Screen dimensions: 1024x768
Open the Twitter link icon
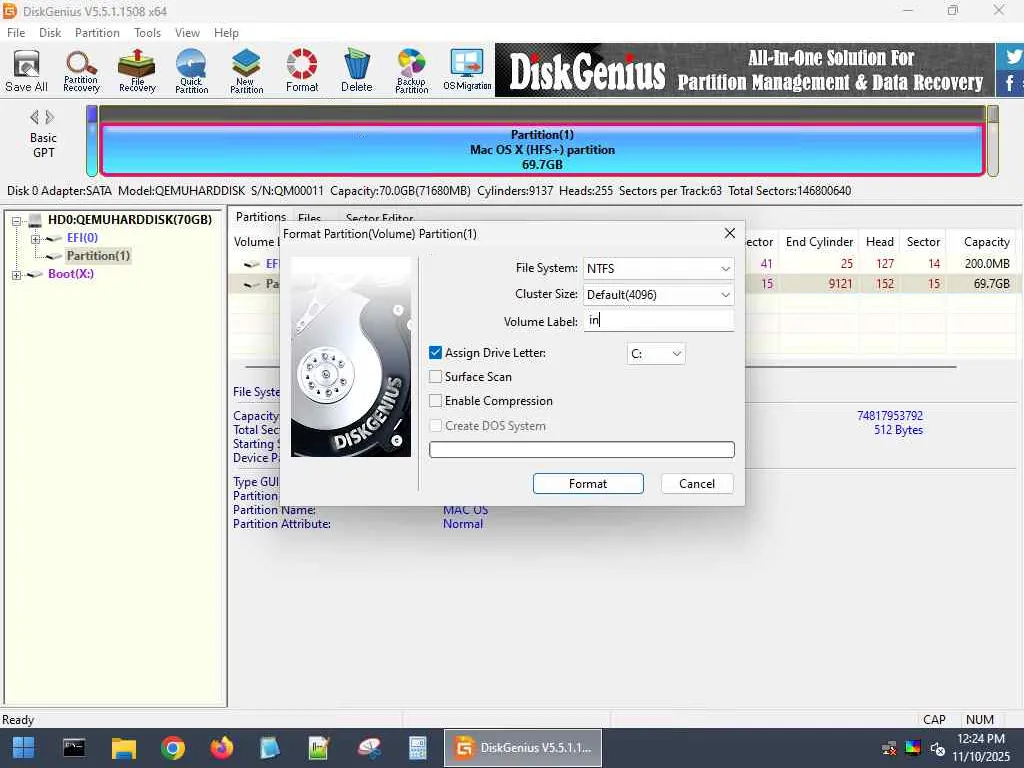1013,56
